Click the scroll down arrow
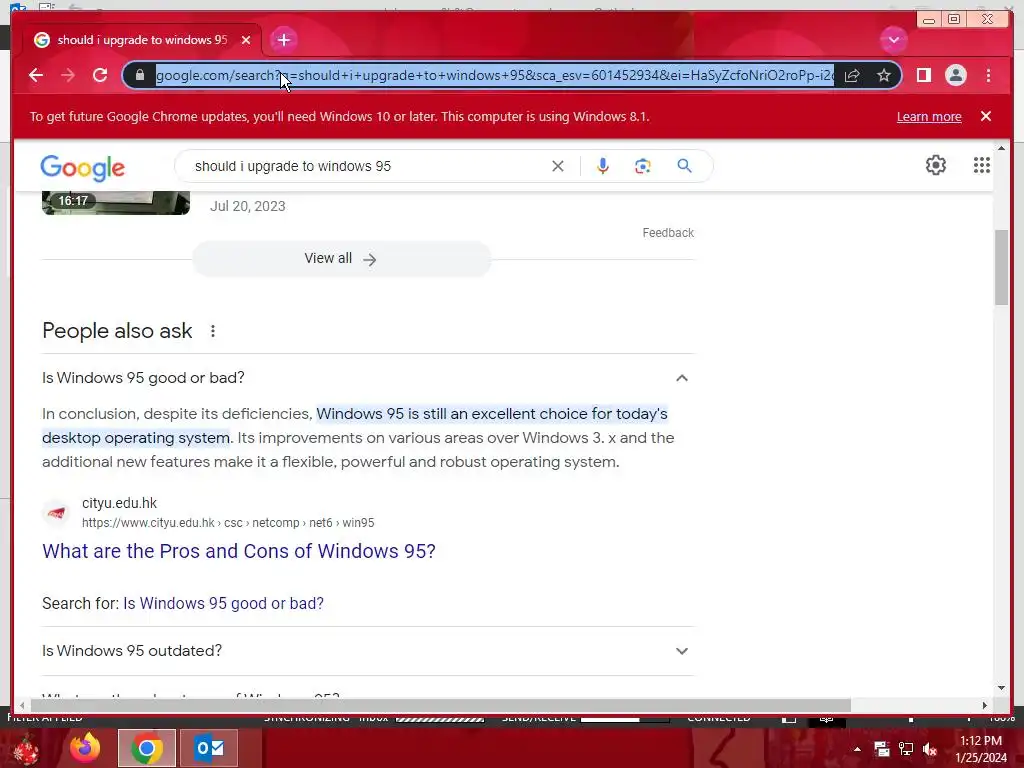Screen dimensions: 1024x768 [1001, 688]
